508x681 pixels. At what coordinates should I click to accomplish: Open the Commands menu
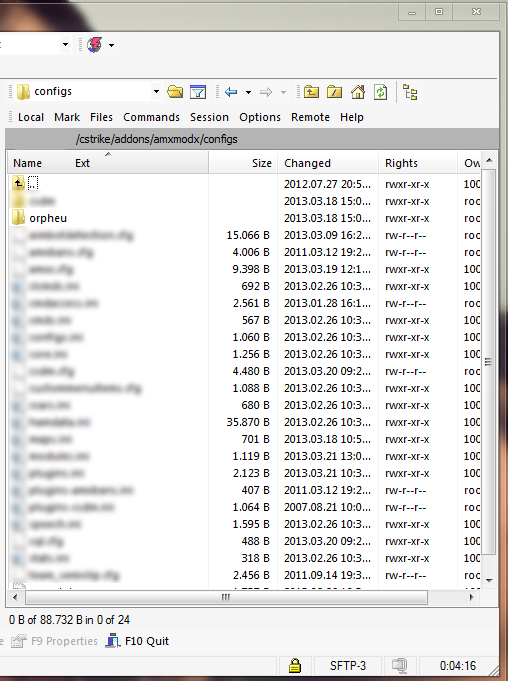152,117
